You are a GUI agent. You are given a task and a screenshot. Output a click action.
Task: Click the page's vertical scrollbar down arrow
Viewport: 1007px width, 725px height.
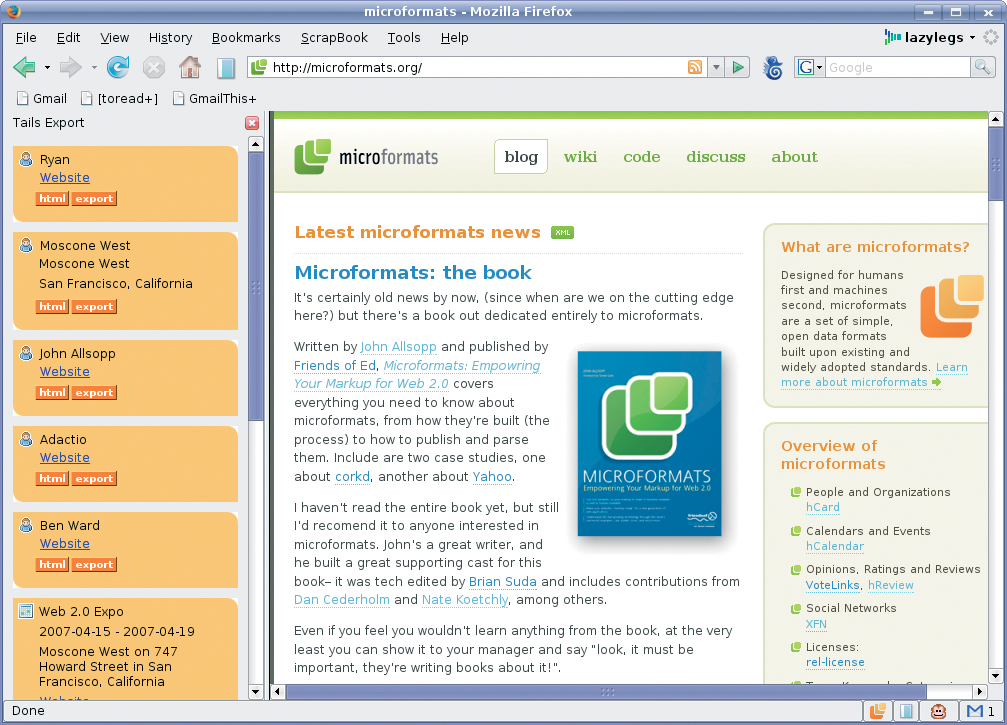pos(995,676)
